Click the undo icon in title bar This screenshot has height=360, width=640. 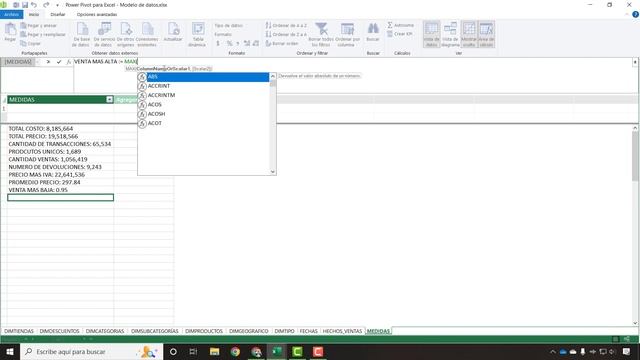tap(34, 5)
